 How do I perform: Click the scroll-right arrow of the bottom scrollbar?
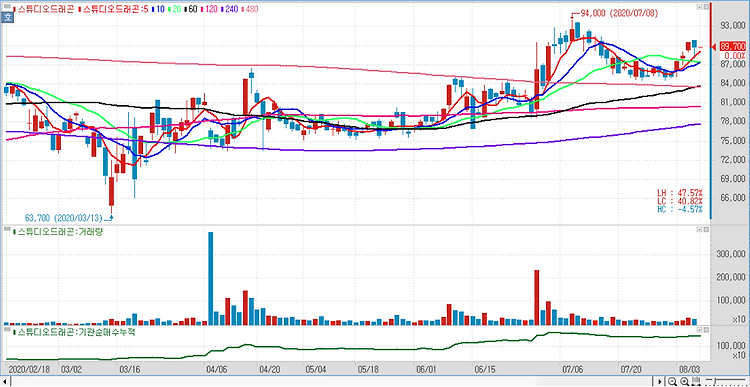660,381
